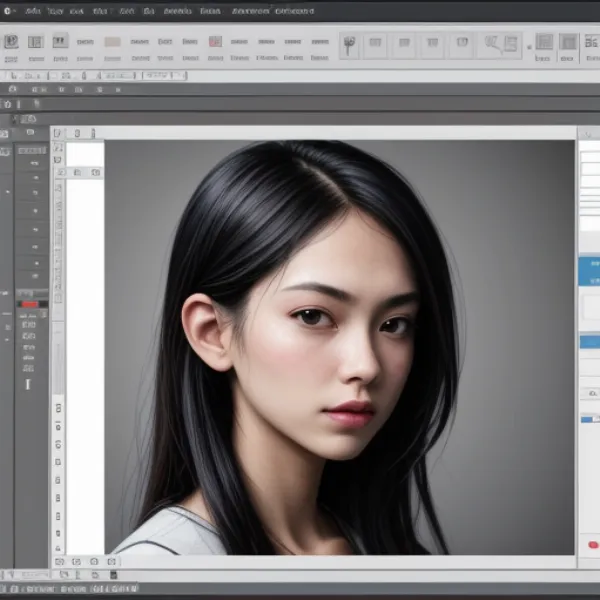Click the red dot at right panel's bottom
This screenshot has width=600, height=600.
tap(593, 545)
